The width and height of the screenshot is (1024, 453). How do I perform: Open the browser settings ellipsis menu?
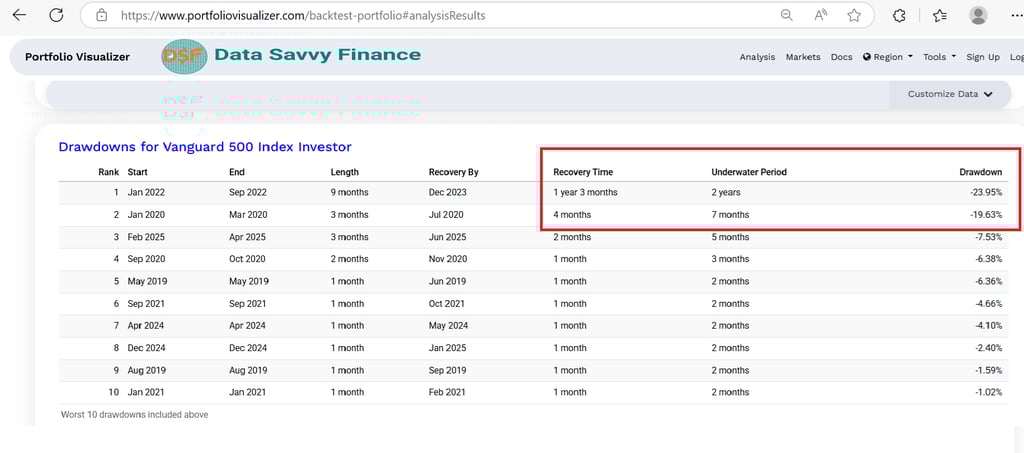point(1016,15)
